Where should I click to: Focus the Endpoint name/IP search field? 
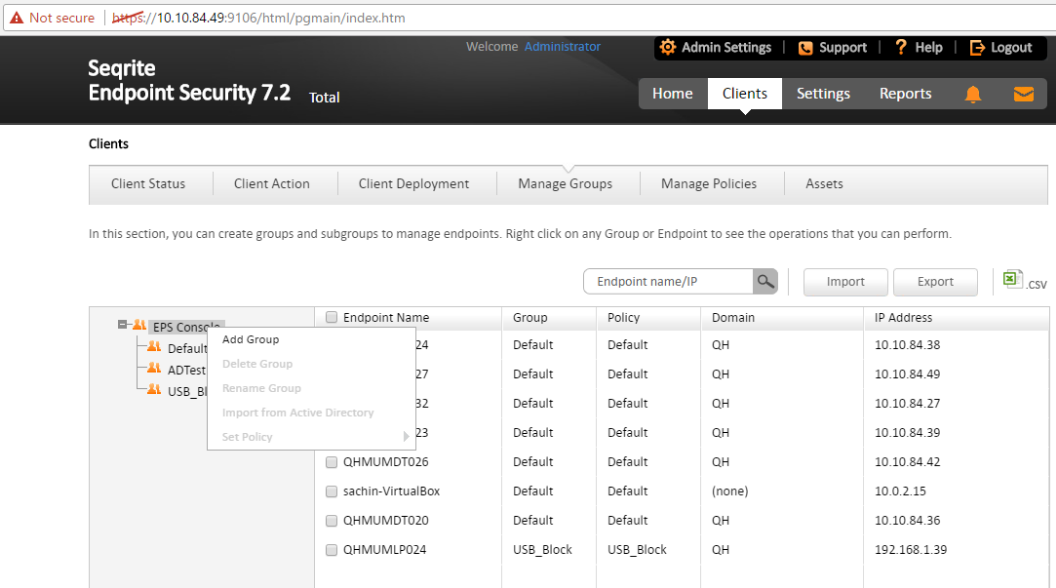point(668,282)
